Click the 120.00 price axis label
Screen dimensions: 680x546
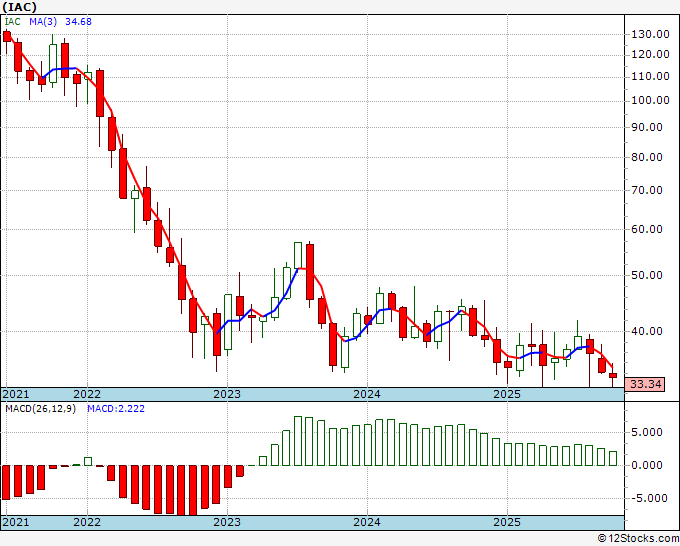click(x=650, y=54)
